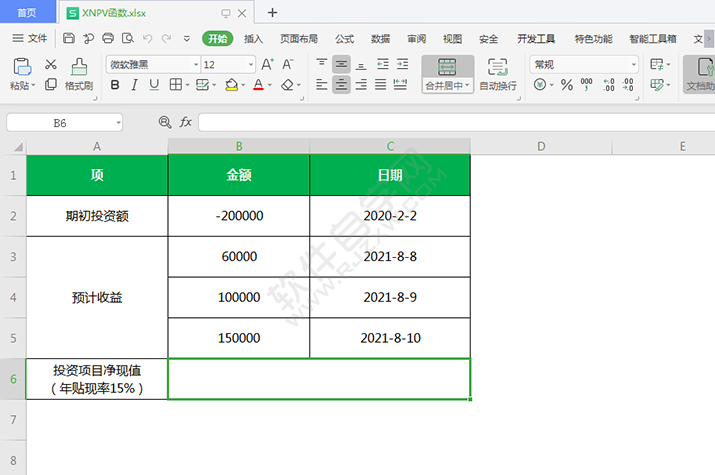The height and width of the screenshot is (475, 715).
Task: Expand fill color dropdown arrow
Action: point(243,85)
